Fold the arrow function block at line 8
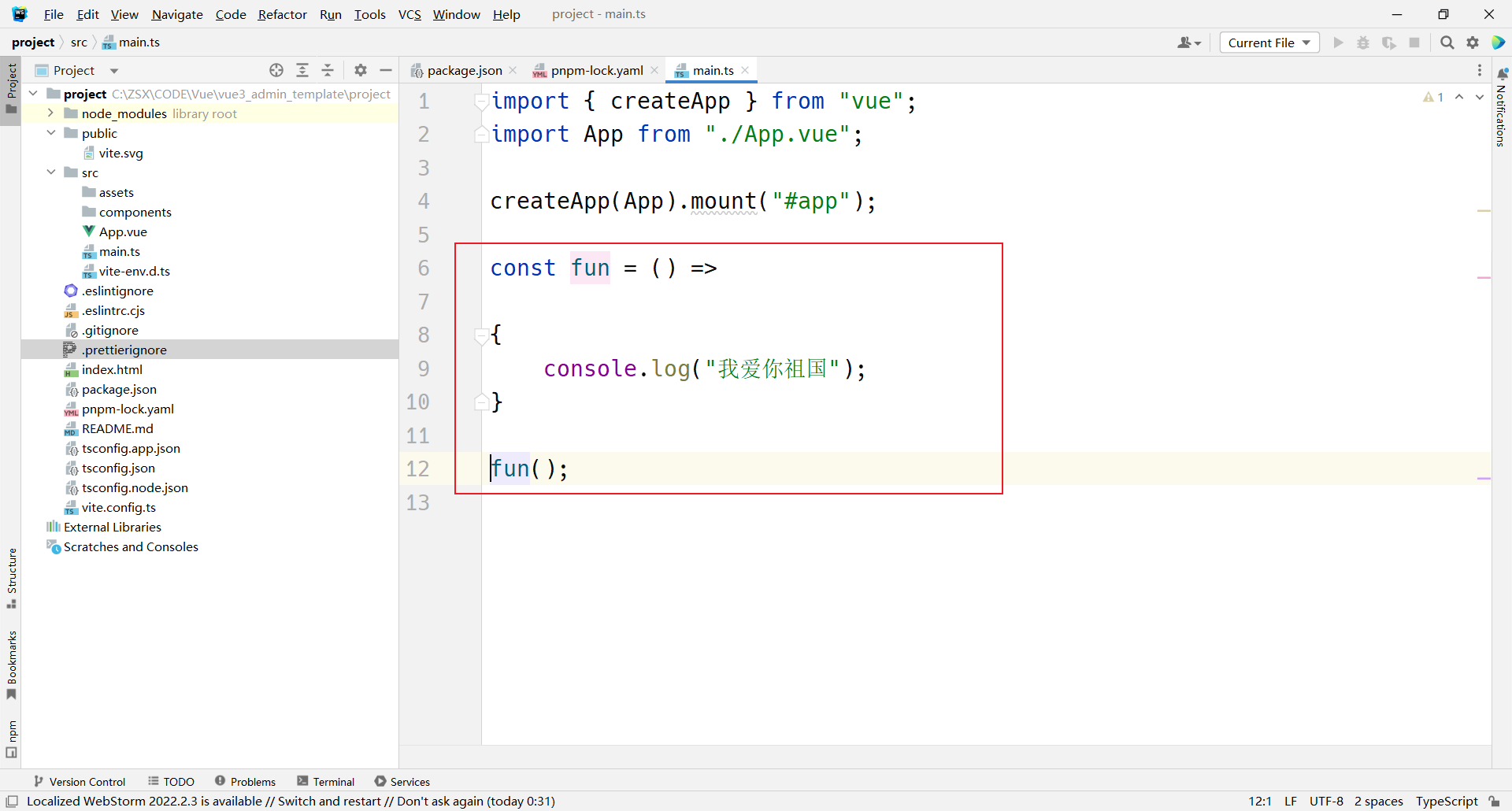 pos(481,336)
